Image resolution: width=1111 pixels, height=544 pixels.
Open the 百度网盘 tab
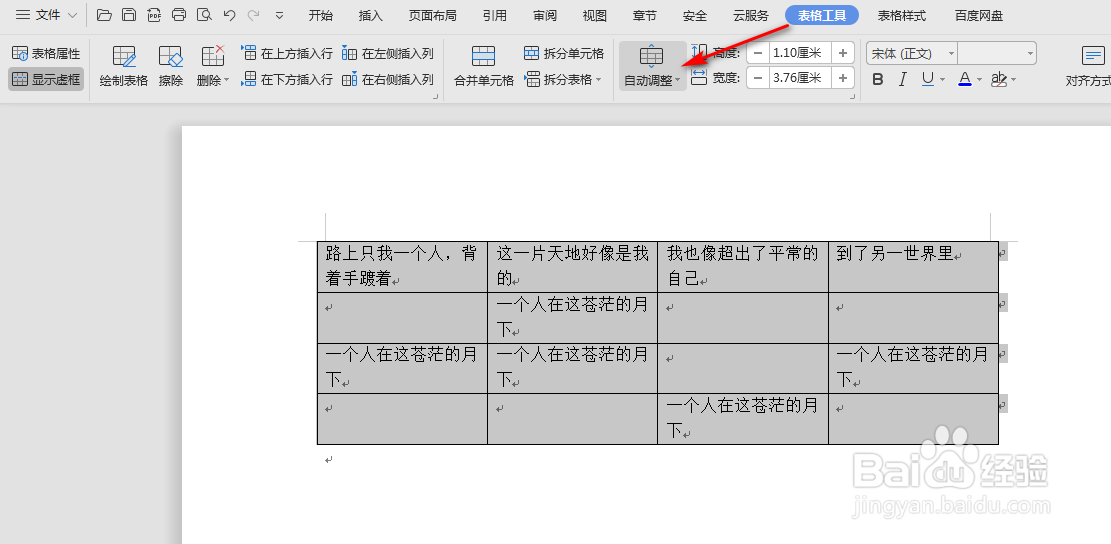click(979, 16)
